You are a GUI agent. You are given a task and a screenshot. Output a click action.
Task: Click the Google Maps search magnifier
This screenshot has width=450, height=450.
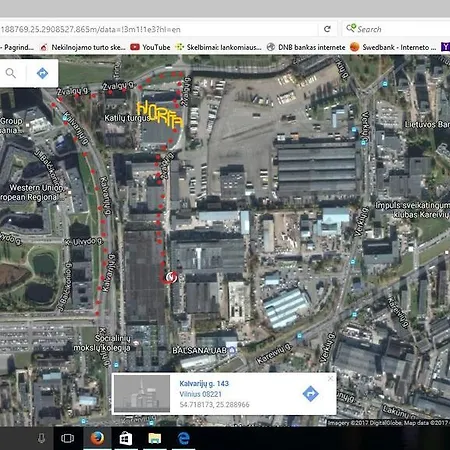tap(11, 73)
